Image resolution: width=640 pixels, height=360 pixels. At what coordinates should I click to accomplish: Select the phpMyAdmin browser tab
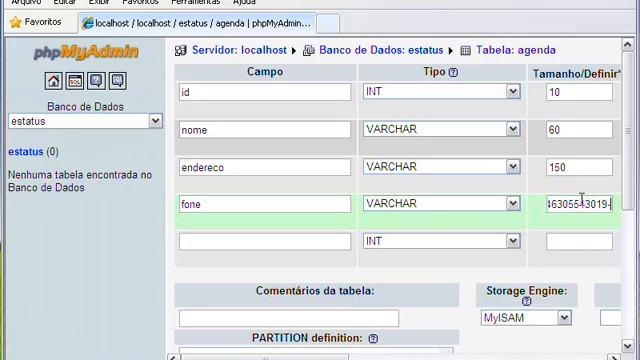[x=197, y=23]
